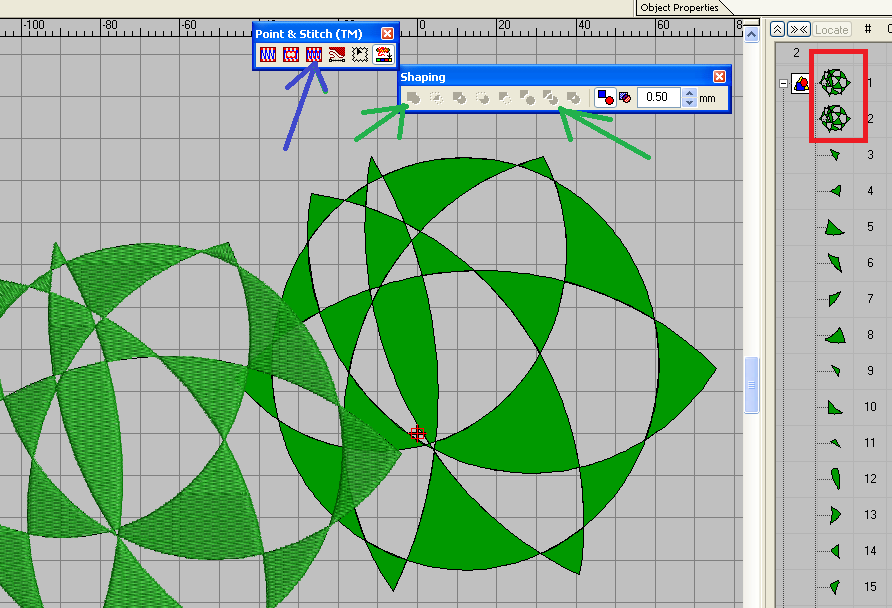Image resolution: width=892 pixels, height=608 pixels.
Task: Click fifth shaping icon in Shaping toolbar
Action: pos(505,98)
